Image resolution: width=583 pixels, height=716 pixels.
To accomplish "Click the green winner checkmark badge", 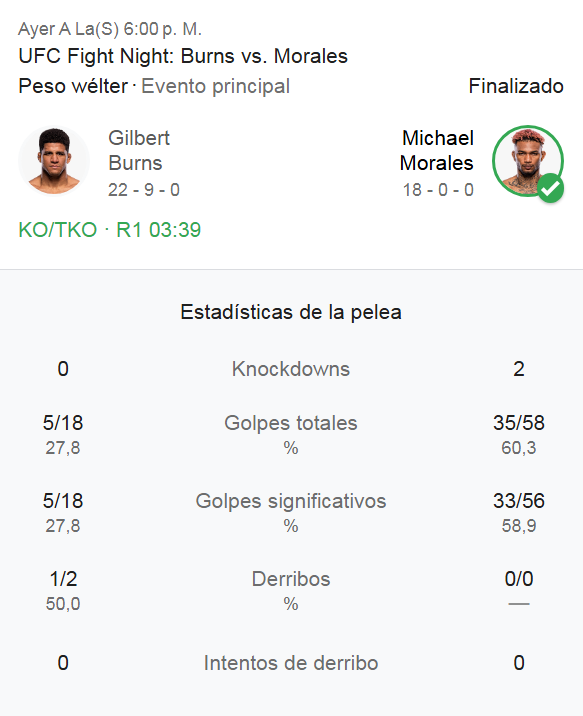I will tap(550, 188).
